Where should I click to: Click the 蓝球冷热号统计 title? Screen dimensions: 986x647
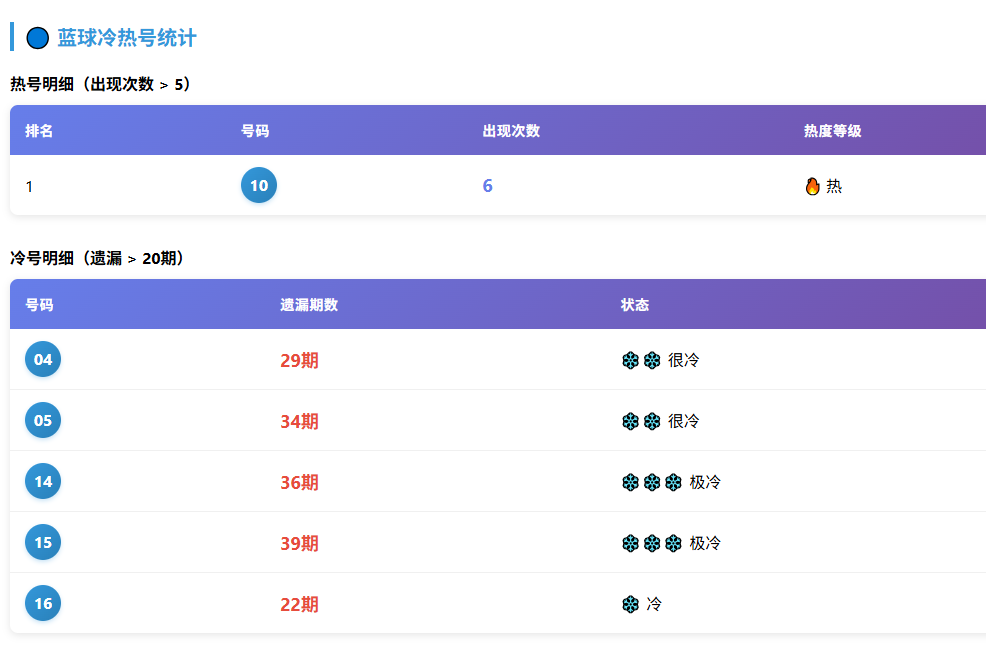pyautogui.click(x=127, y=38)
